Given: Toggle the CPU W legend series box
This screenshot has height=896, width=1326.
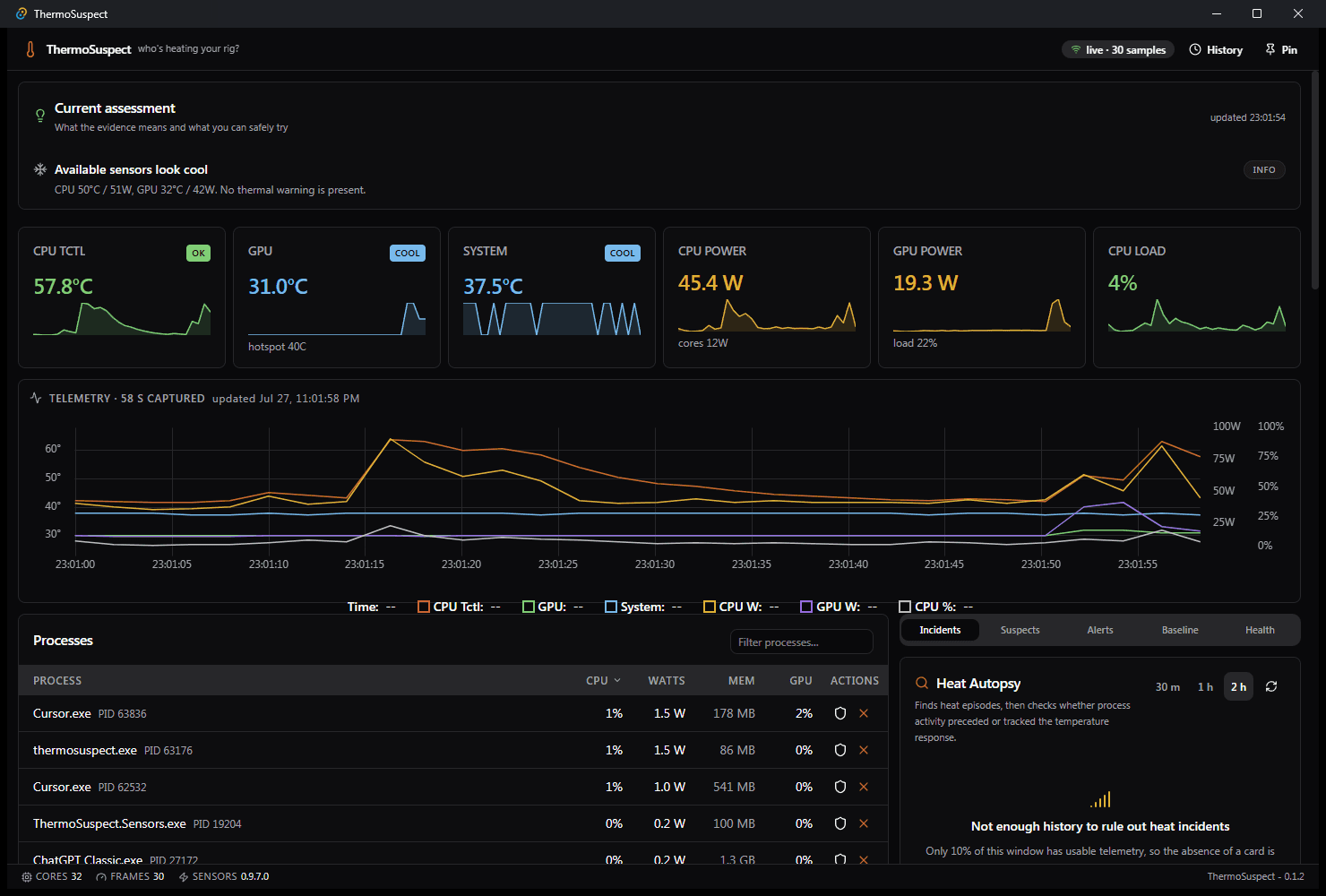Looking at the screenshot, I should point(710,607).
